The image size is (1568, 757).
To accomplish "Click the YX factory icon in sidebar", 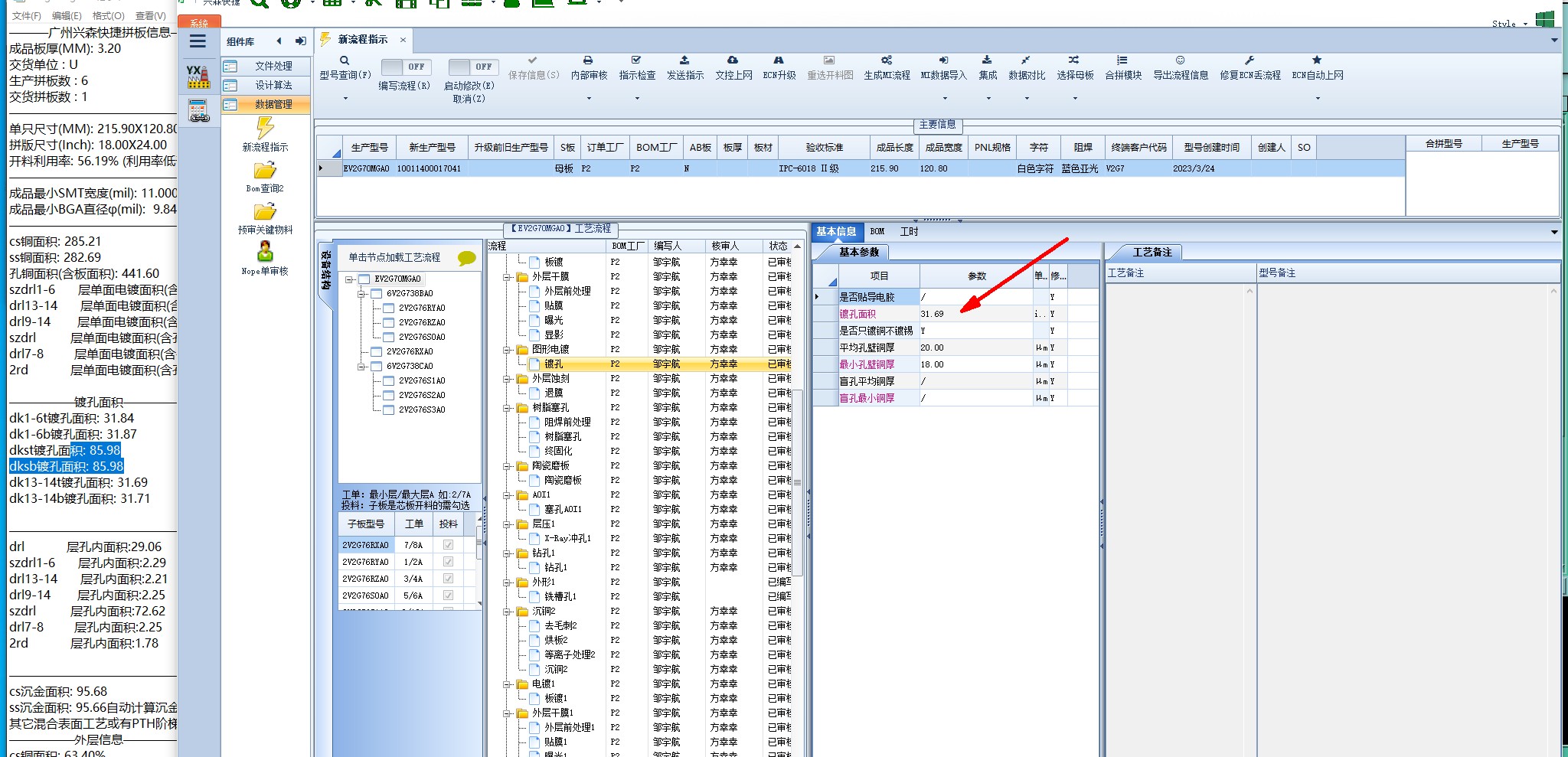I will pos(198,76).
